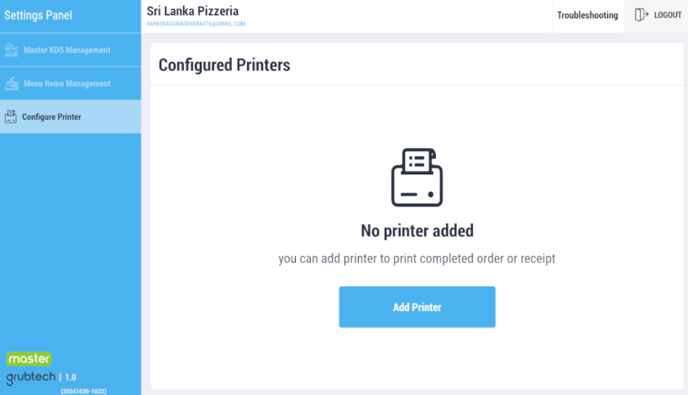Click the account email address link
The height and width of the screenshot is (395, 688).
196,24
